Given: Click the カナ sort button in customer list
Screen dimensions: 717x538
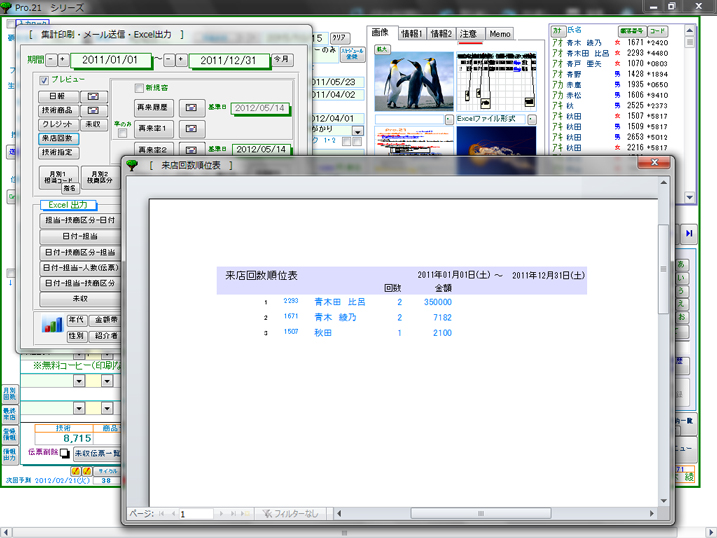Looking at the screenshot, I should click(x=557, y=31).
